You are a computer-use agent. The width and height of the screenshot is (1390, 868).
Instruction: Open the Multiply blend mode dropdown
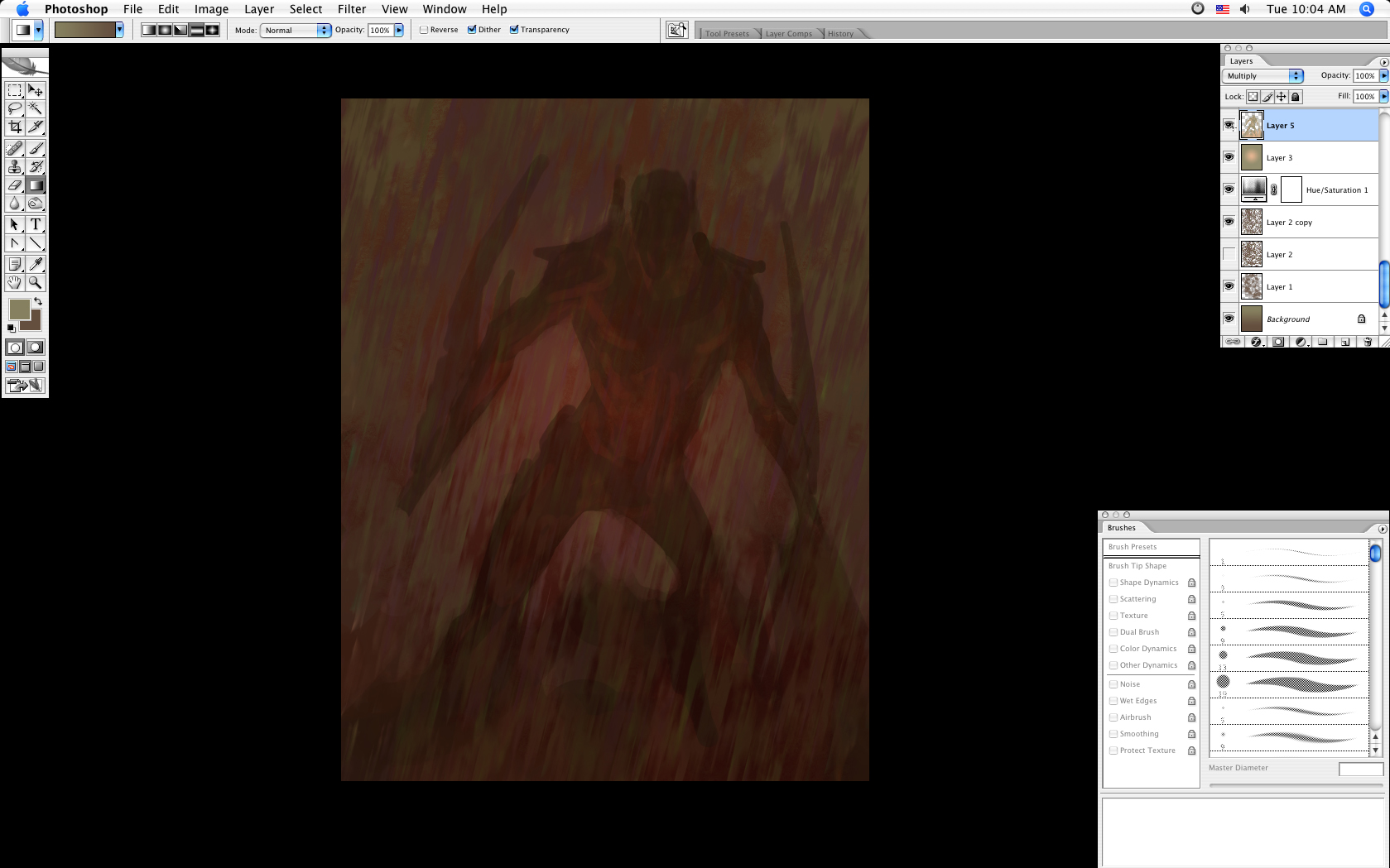1263,76
